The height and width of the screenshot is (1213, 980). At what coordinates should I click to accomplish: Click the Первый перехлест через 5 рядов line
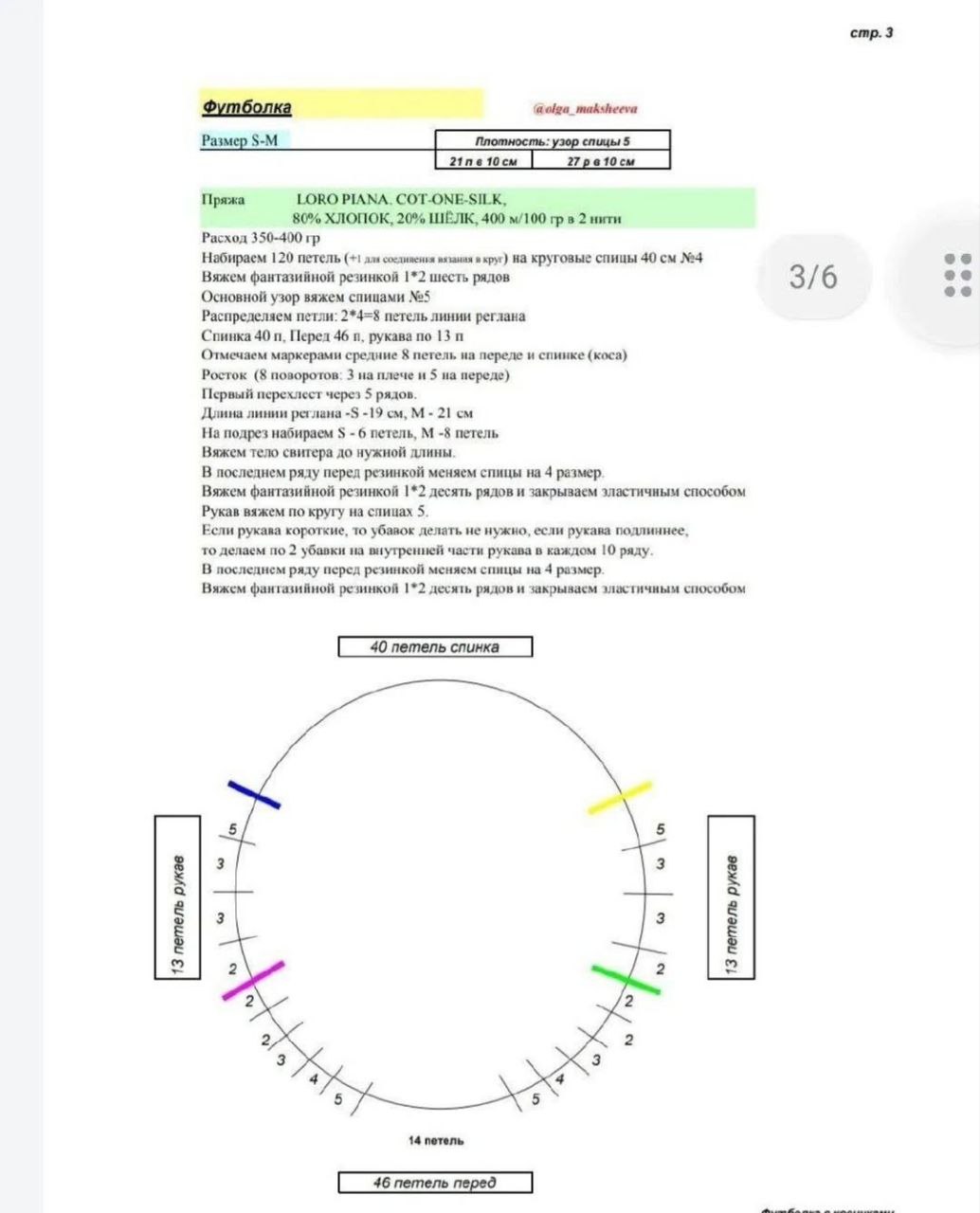coord(309,393)
